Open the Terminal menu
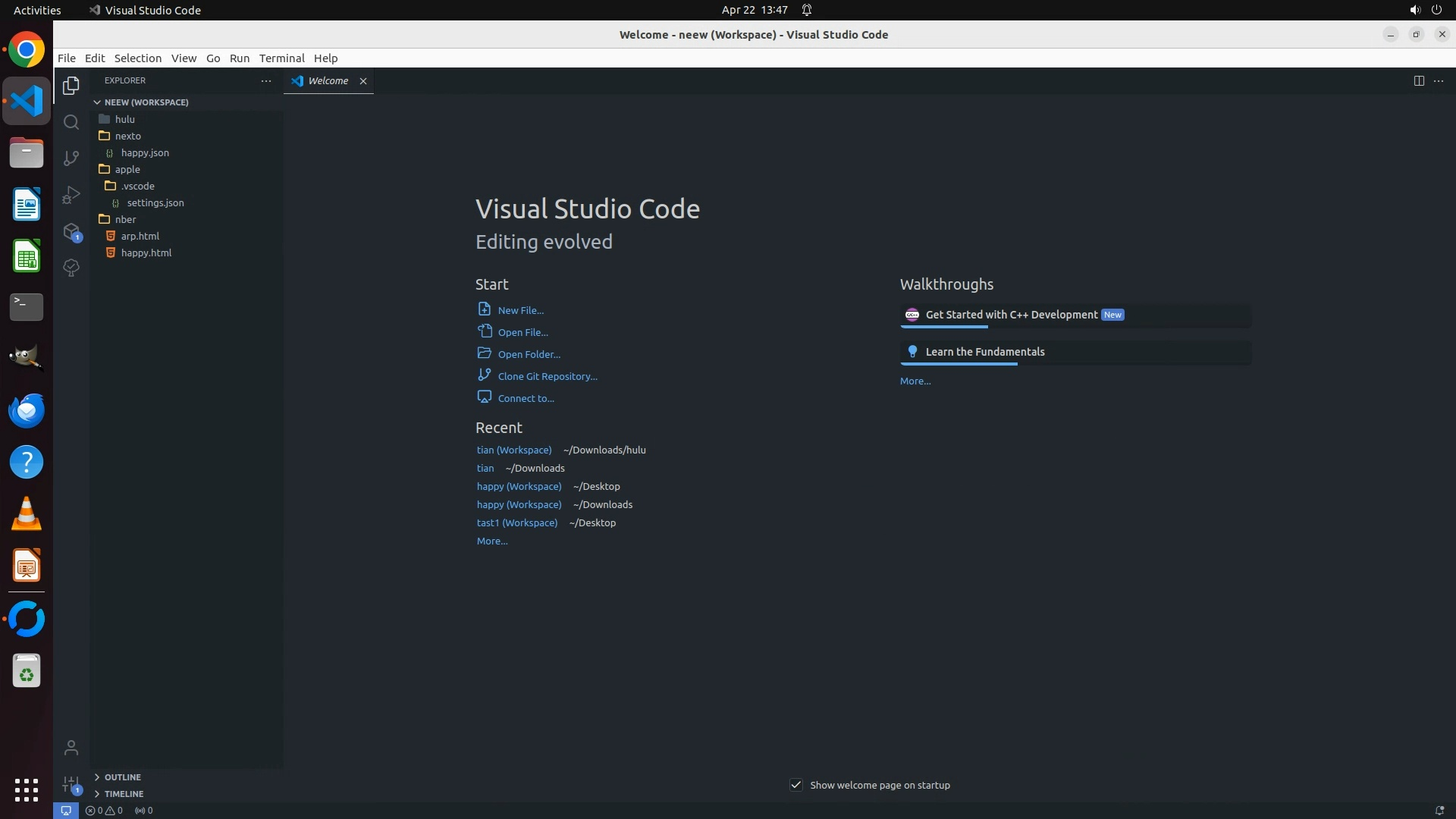Viewport: 1456px width, 819px height. (281, 58)
